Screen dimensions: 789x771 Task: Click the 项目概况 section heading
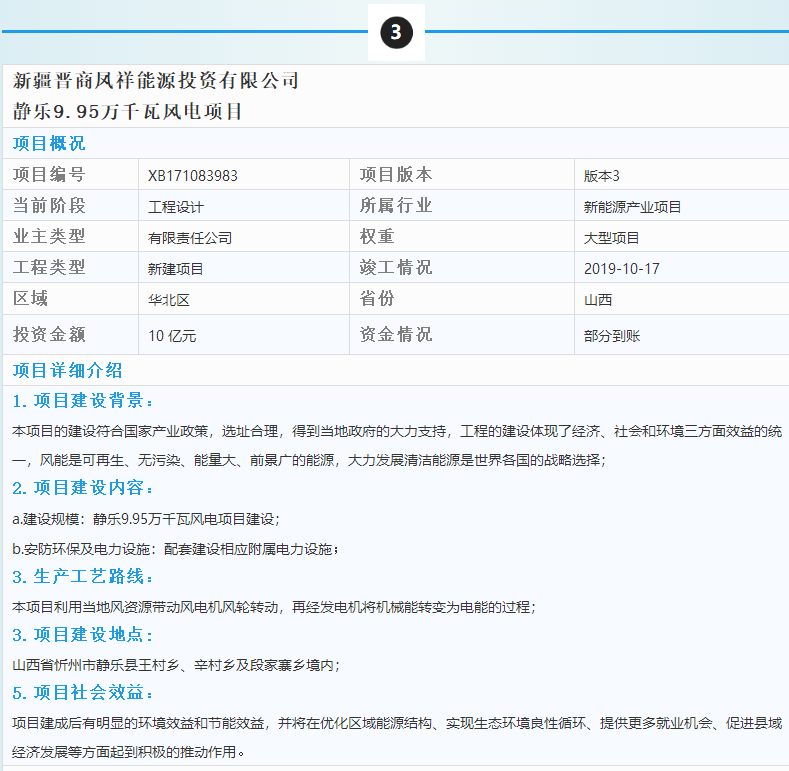(49, 143)
